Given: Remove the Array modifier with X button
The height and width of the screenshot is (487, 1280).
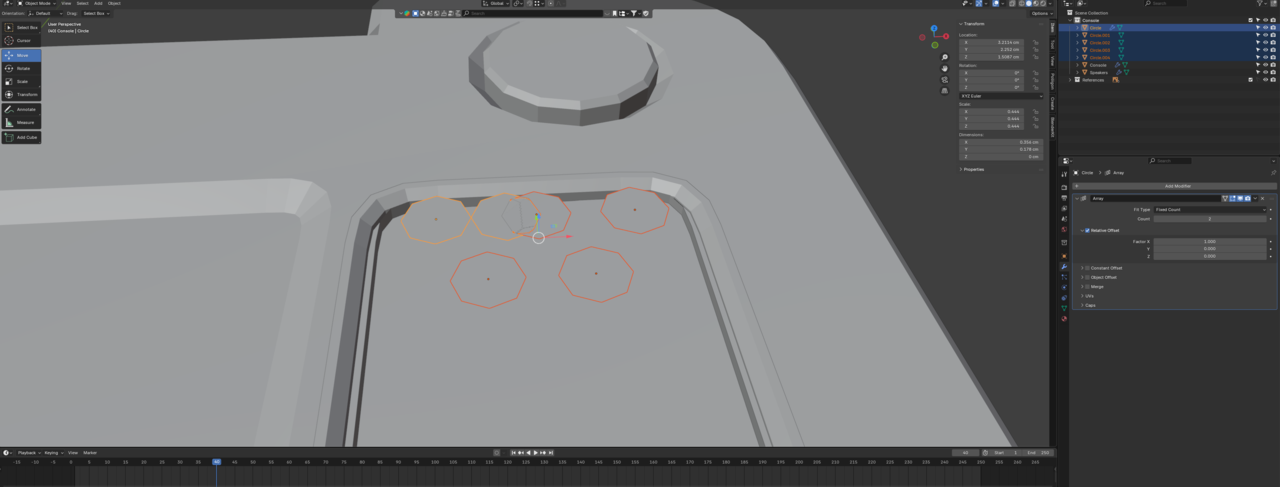Looking at the screenshot, I should tap(1262, 198).
